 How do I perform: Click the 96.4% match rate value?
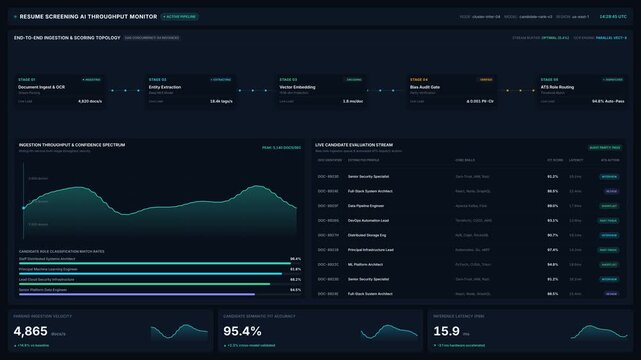point(296,259)
